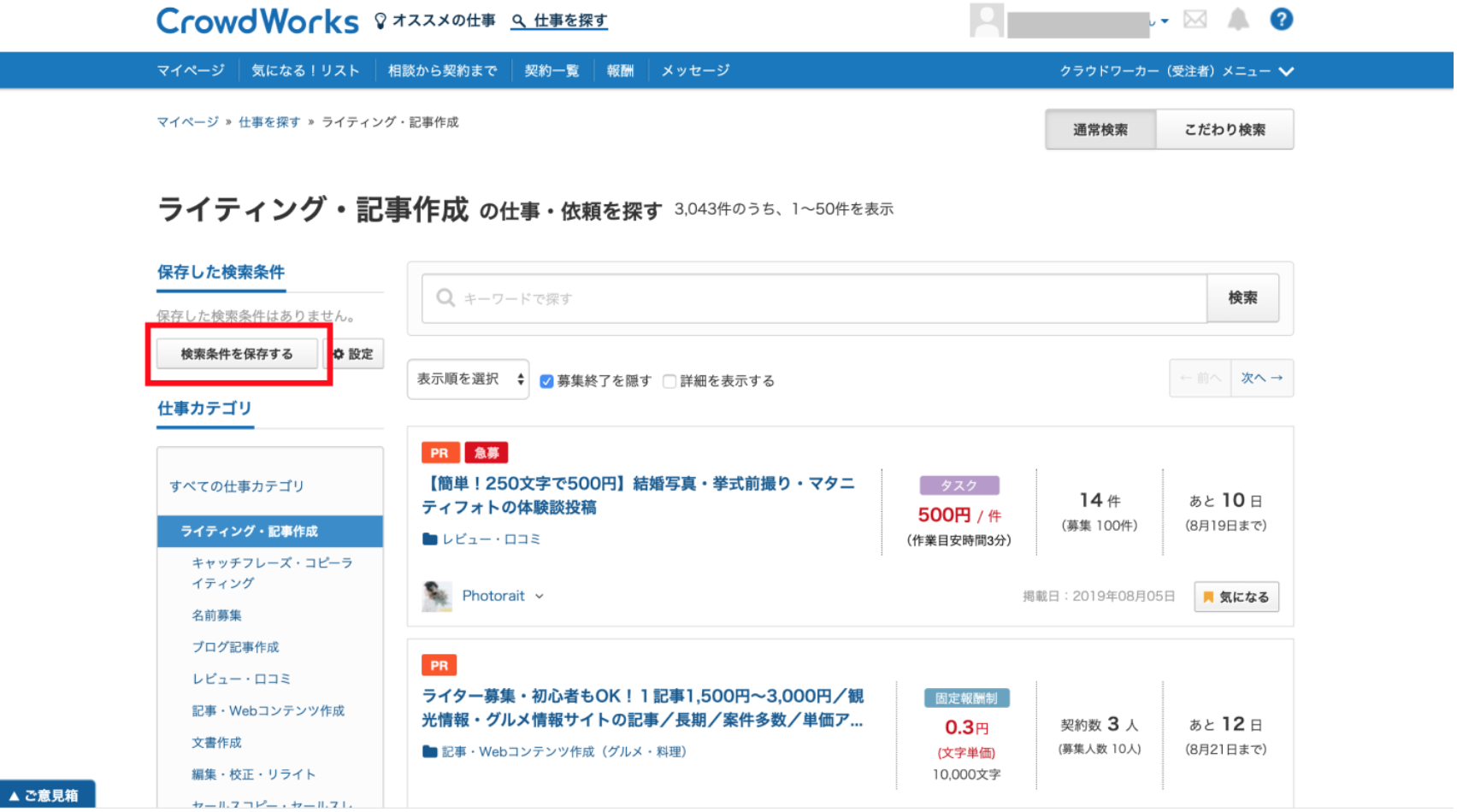Uncheck 募集終了を隠す checkbox
The height and width of the screenshot is (812, 1457).
546,381
